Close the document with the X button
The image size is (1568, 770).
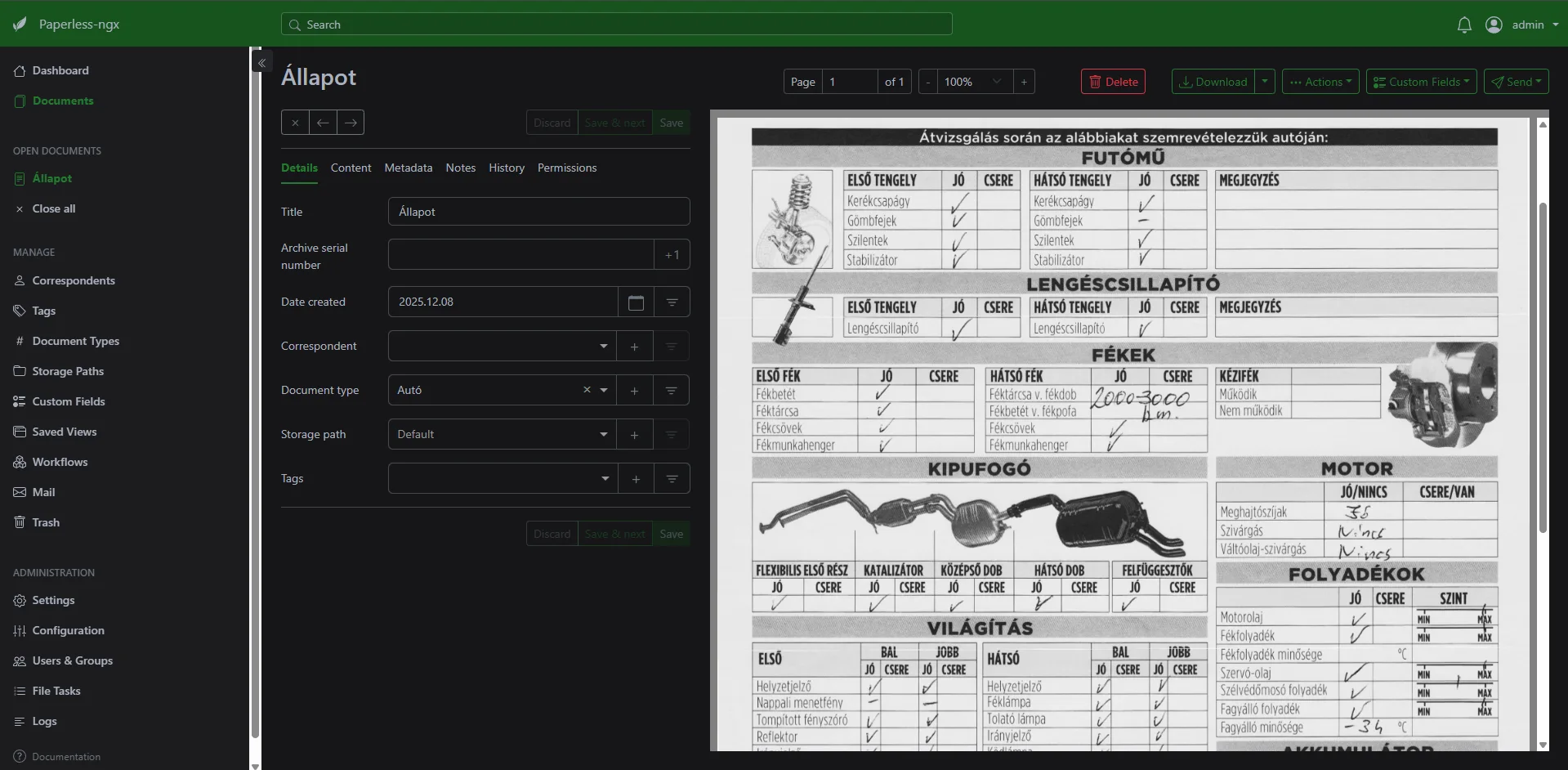coord(295,123)
